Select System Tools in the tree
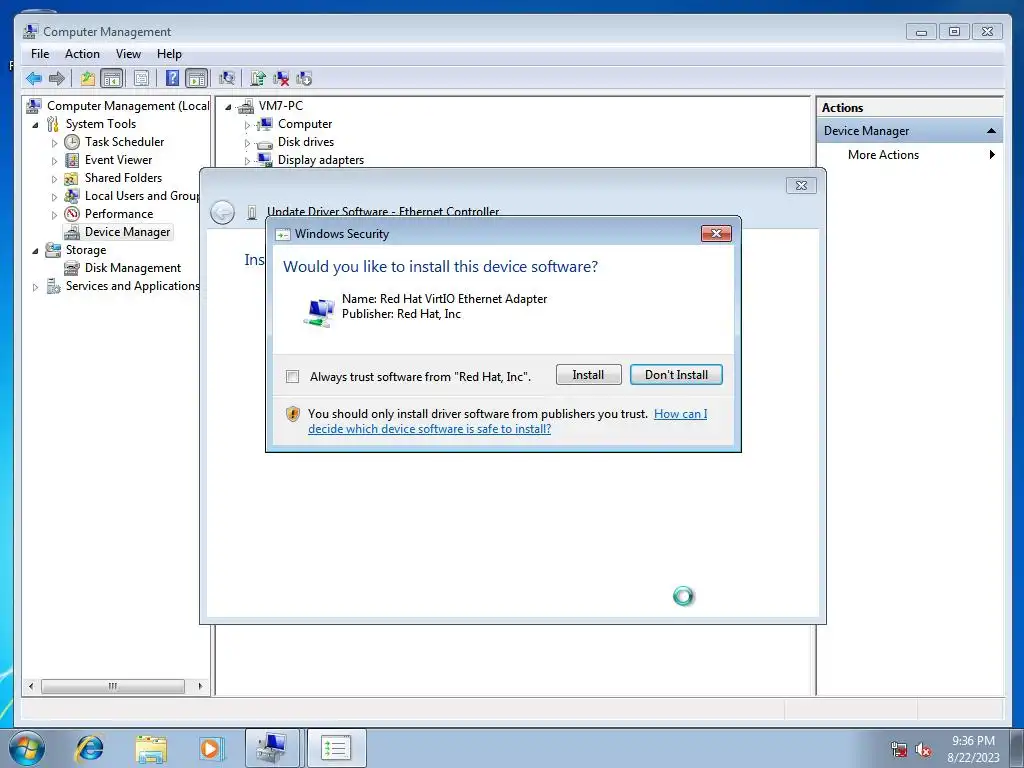 coord(101,124)
